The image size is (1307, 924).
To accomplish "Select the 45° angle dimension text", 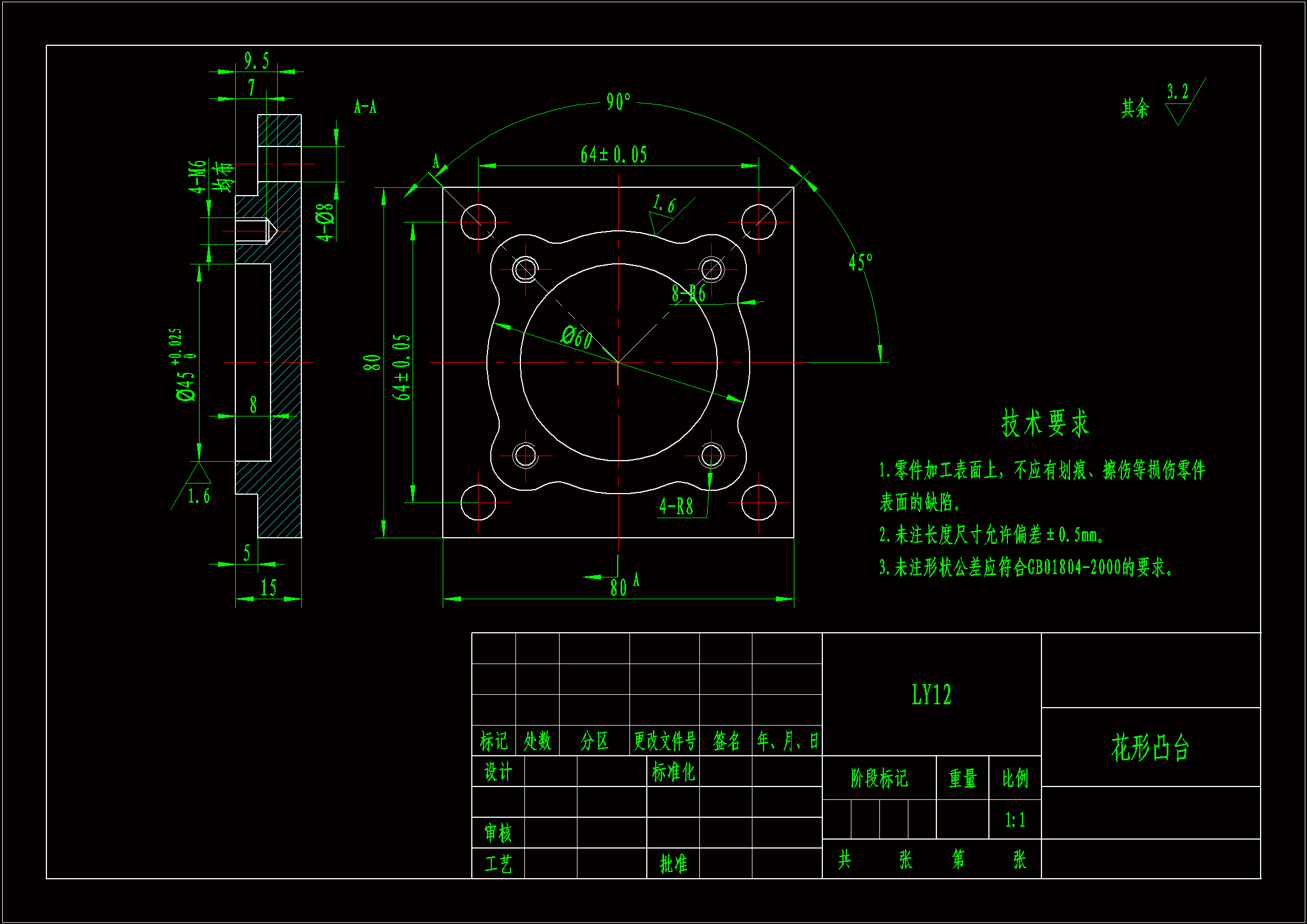I will point(860,263).
